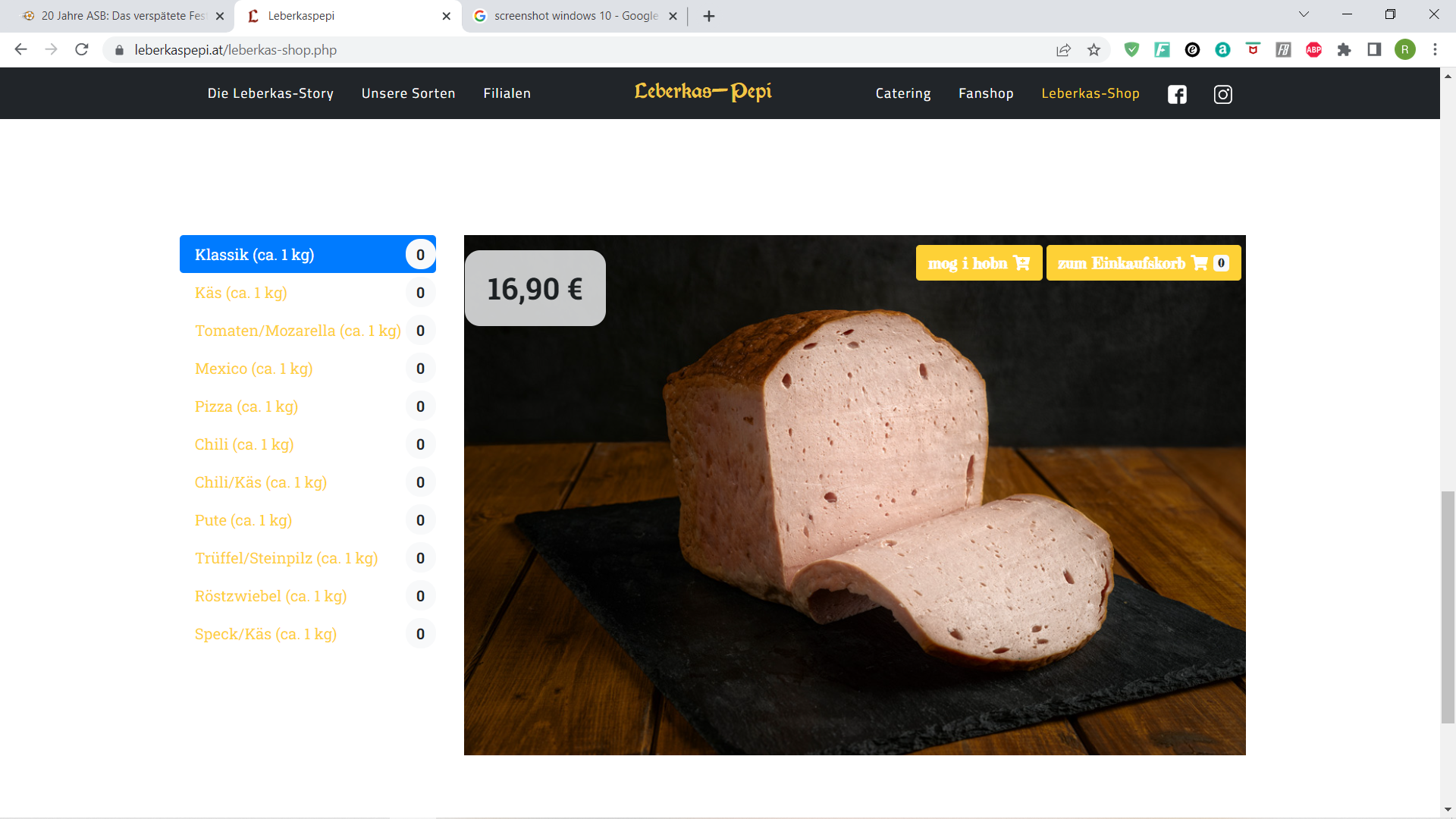This screenshot has width=1456, height=819.
Task: Open the gray H extension icon
Action: 1283,50
